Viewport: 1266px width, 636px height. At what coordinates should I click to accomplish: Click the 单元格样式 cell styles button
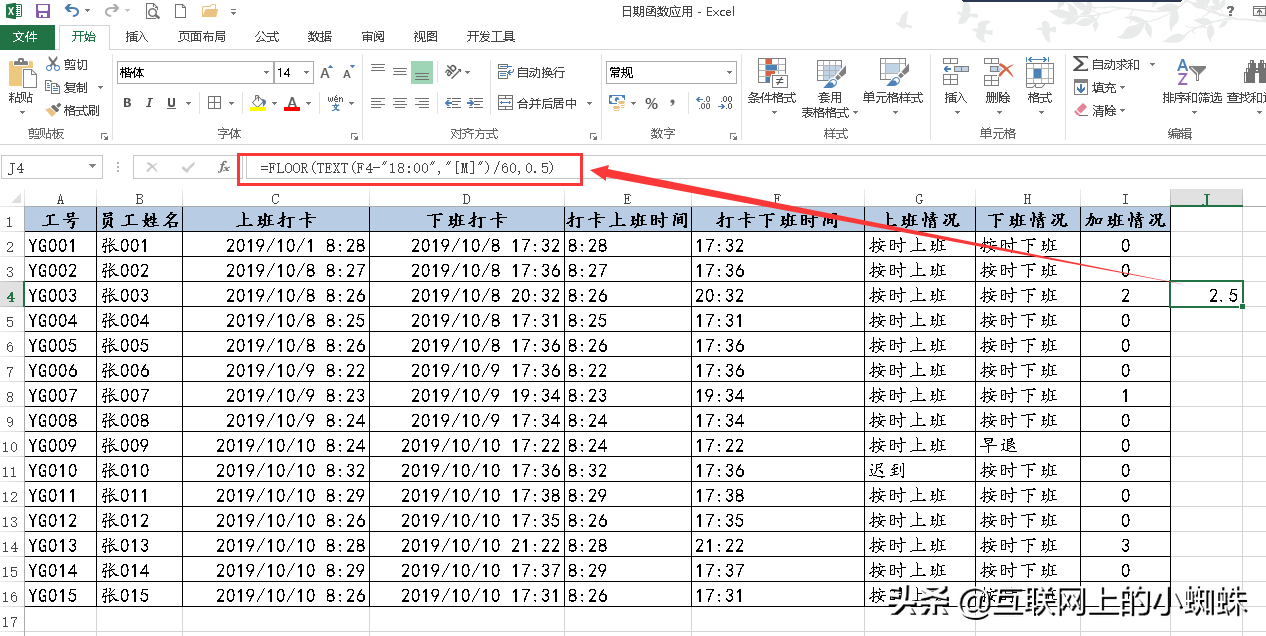[893, 84]
